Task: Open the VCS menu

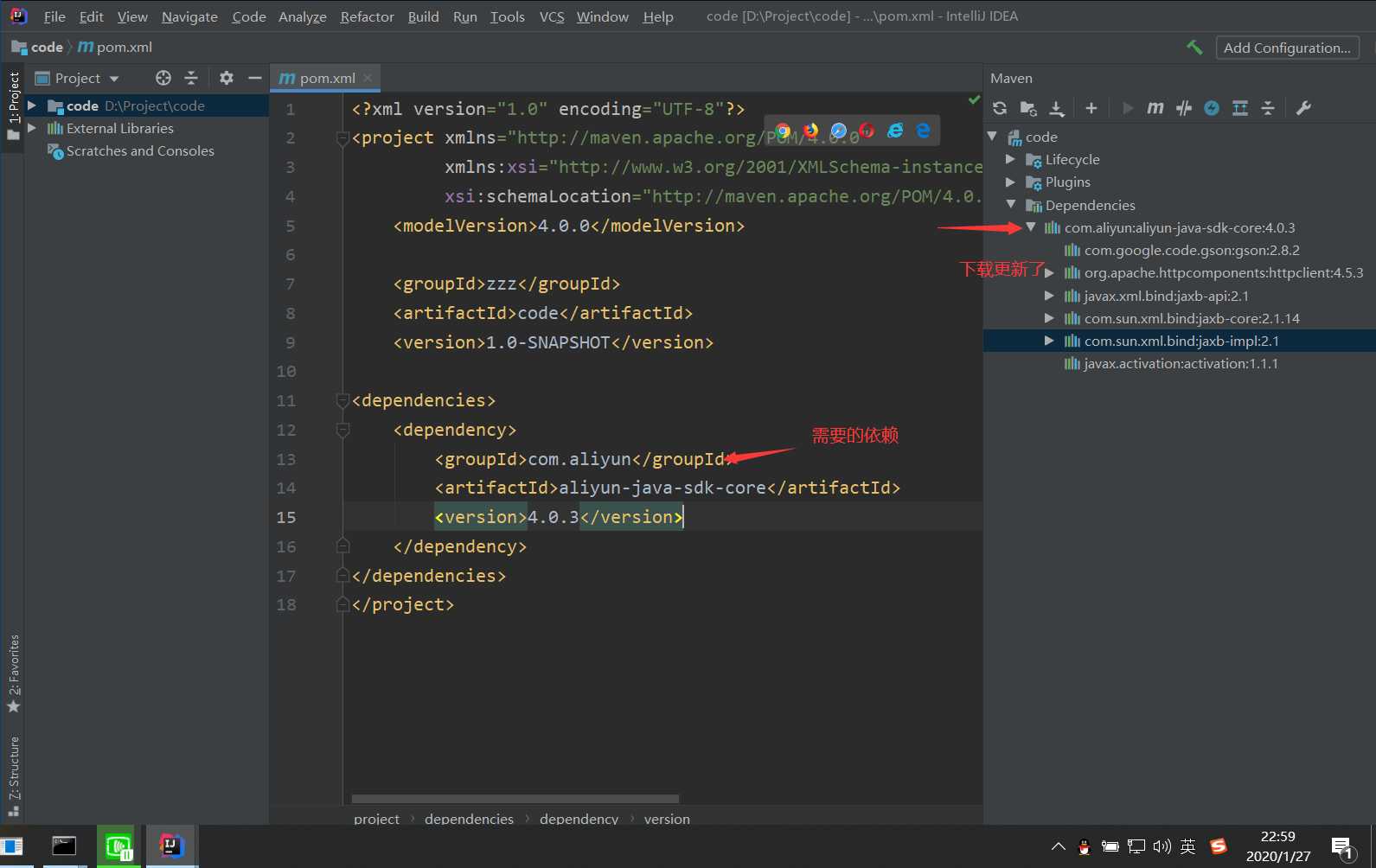Action: 552,16
